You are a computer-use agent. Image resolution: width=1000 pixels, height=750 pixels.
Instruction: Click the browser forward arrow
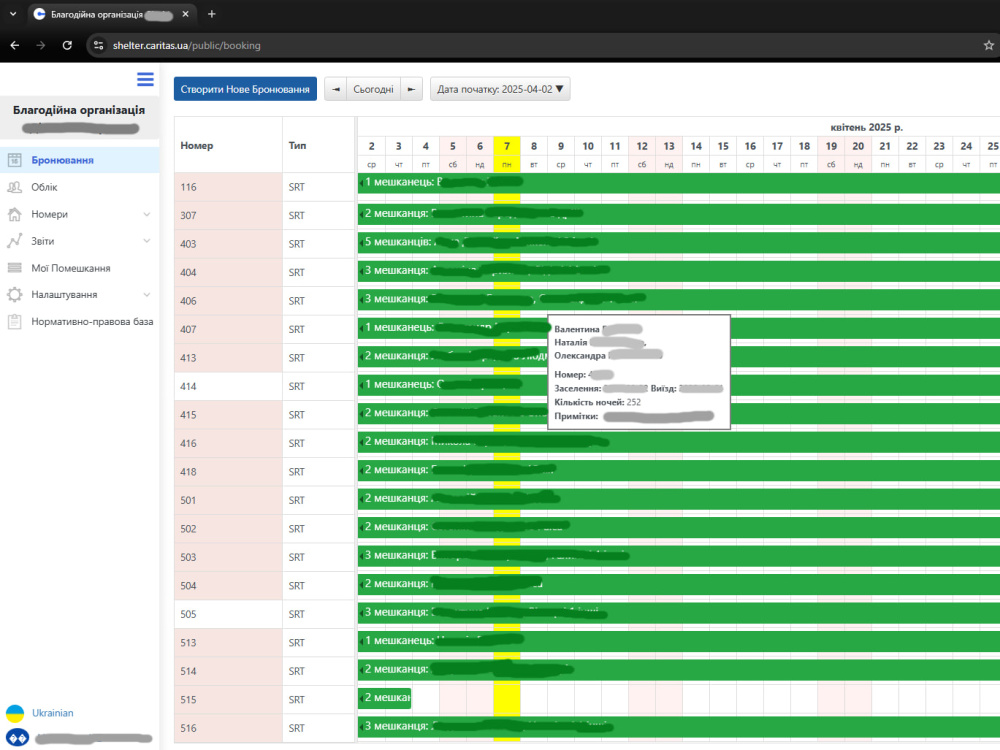tap(41, 45)
